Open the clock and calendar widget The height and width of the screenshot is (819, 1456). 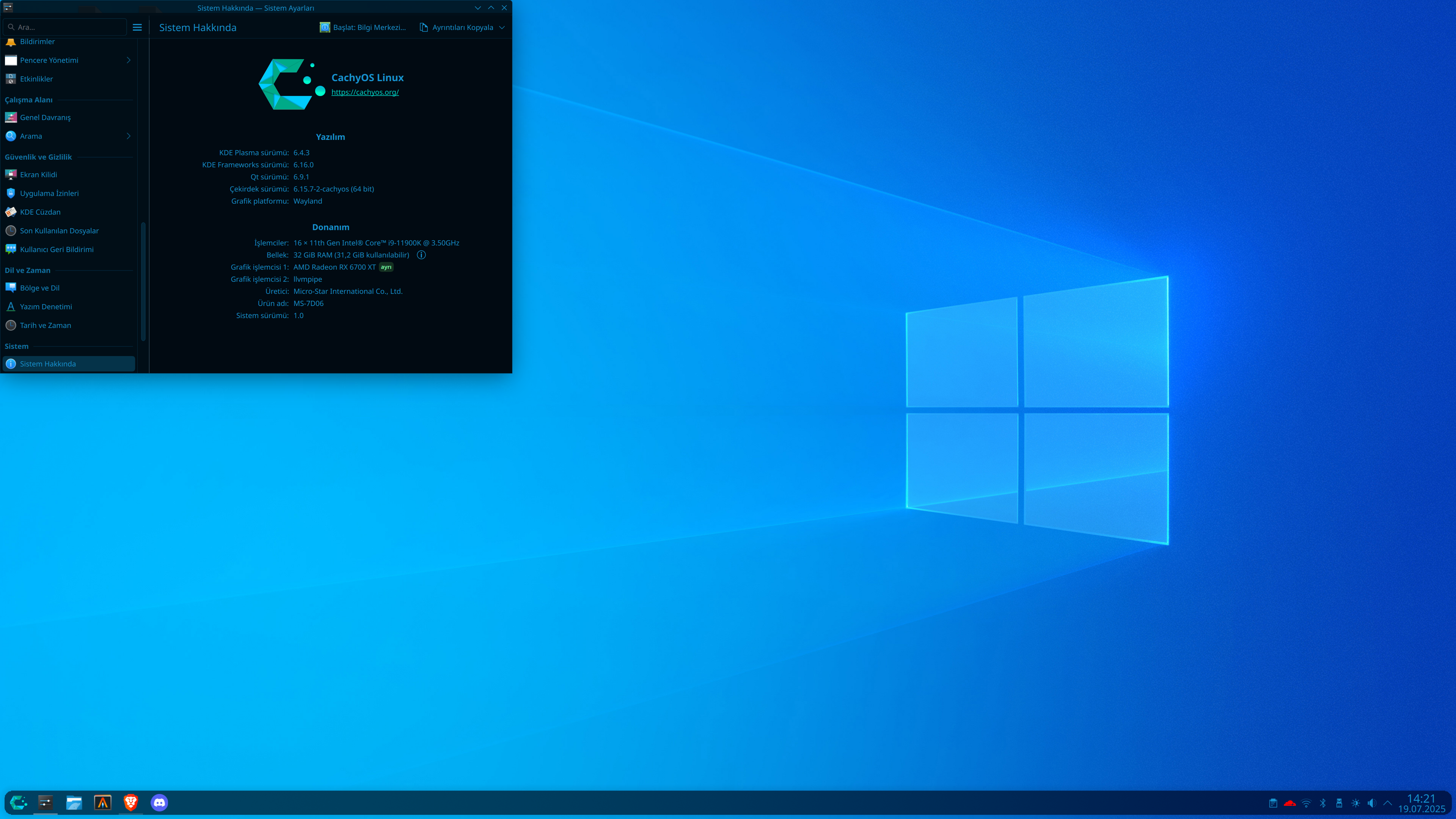(x=1421, y=803)
